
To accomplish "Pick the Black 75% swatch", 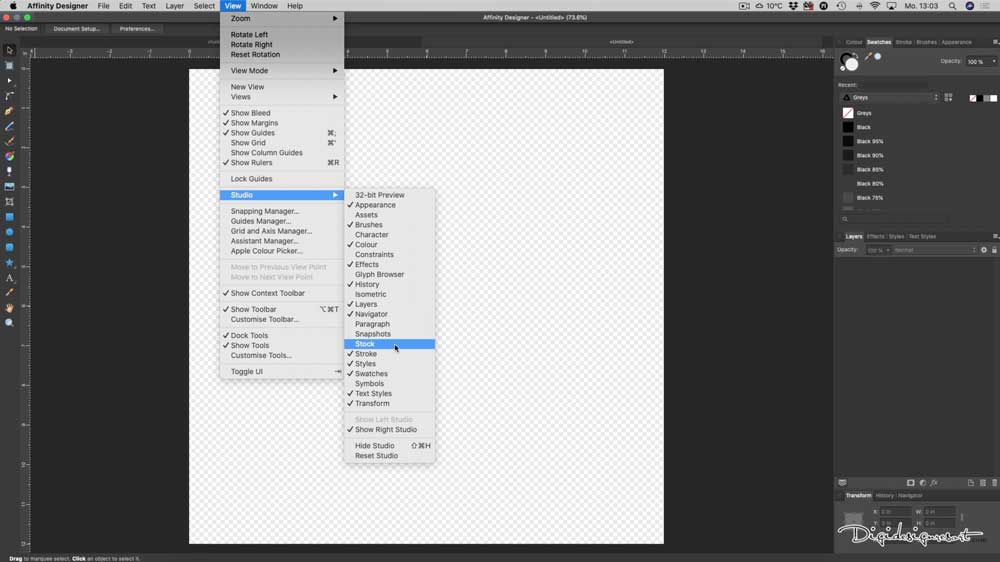I will click(848, 198).
